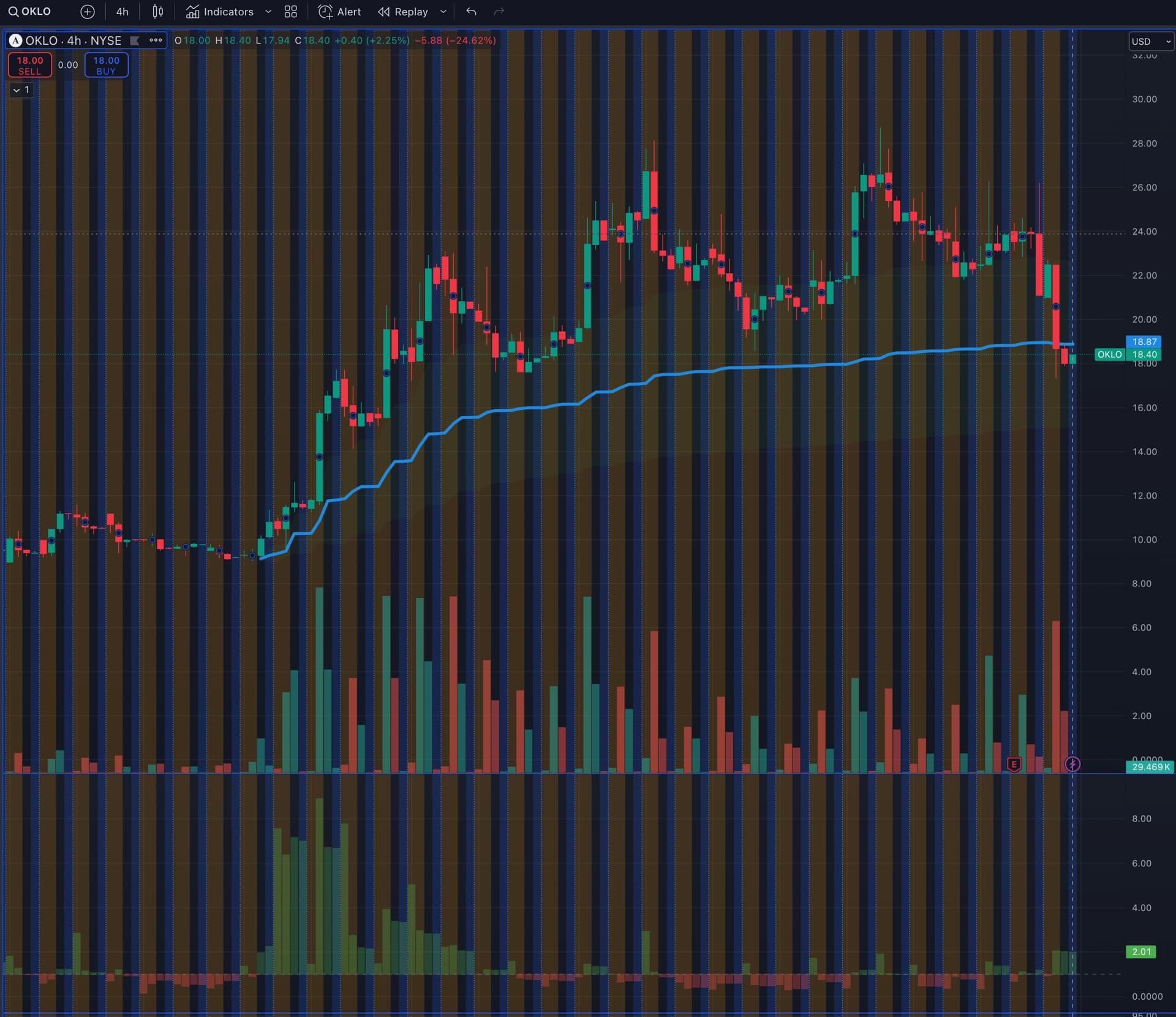Click the −5.88 (−24.62%) change text
1176x1017 pixels.
point(455,40)
